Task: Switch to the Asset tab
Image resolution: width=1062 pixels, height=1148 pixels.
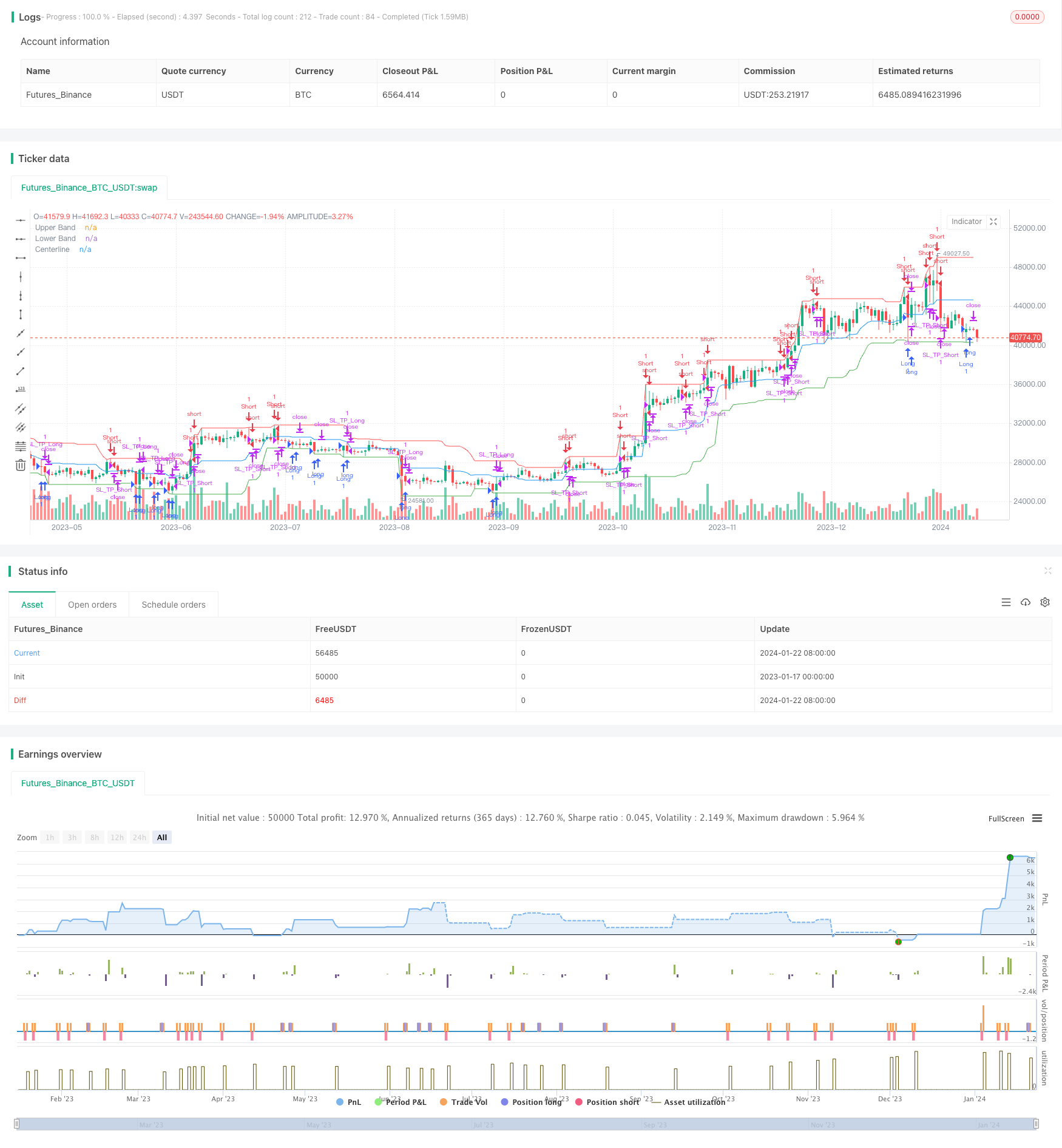Action: (x=32, y=605)
